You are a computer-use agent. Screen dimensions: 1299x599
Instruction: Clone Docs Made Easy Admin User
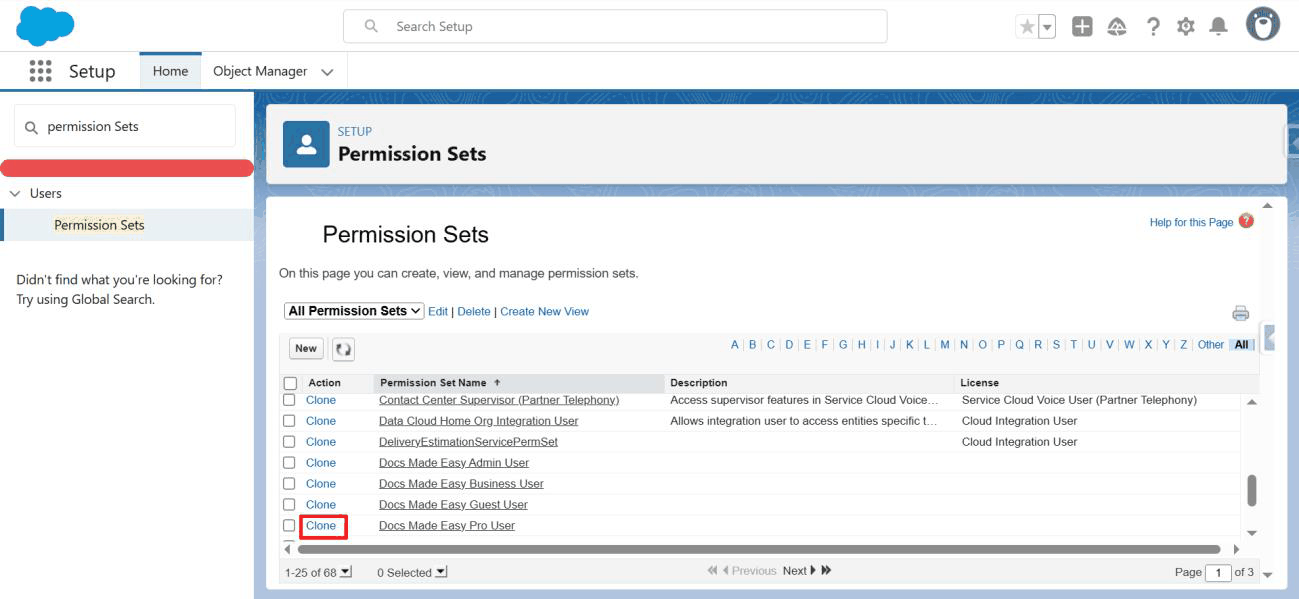(321, 463)
